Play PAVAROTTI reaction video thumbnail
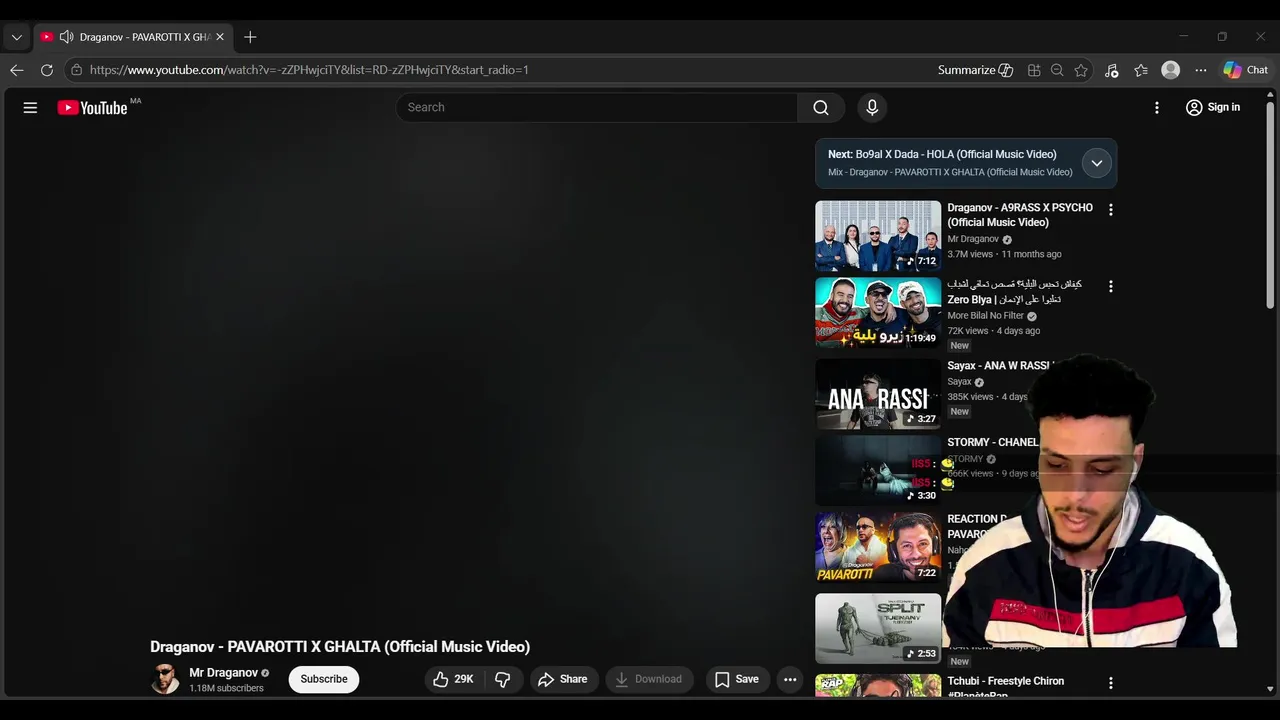This screenshot has height=720, width=1280. click(878, 547)
